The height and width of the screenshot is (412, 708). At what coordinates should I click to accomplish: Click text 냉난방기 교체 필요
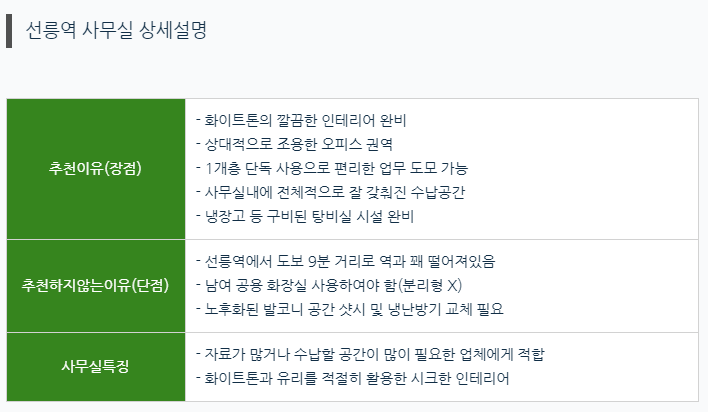pyautogui.click(x=446, y=309)
